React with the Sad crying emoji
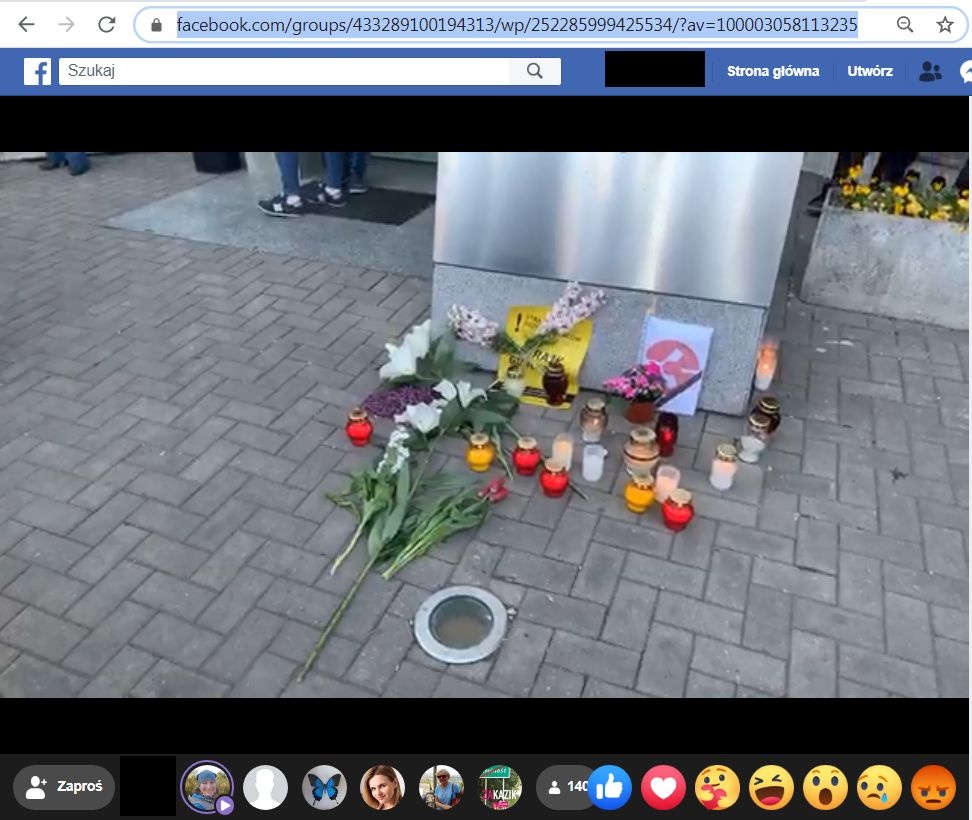 point(879,788)
